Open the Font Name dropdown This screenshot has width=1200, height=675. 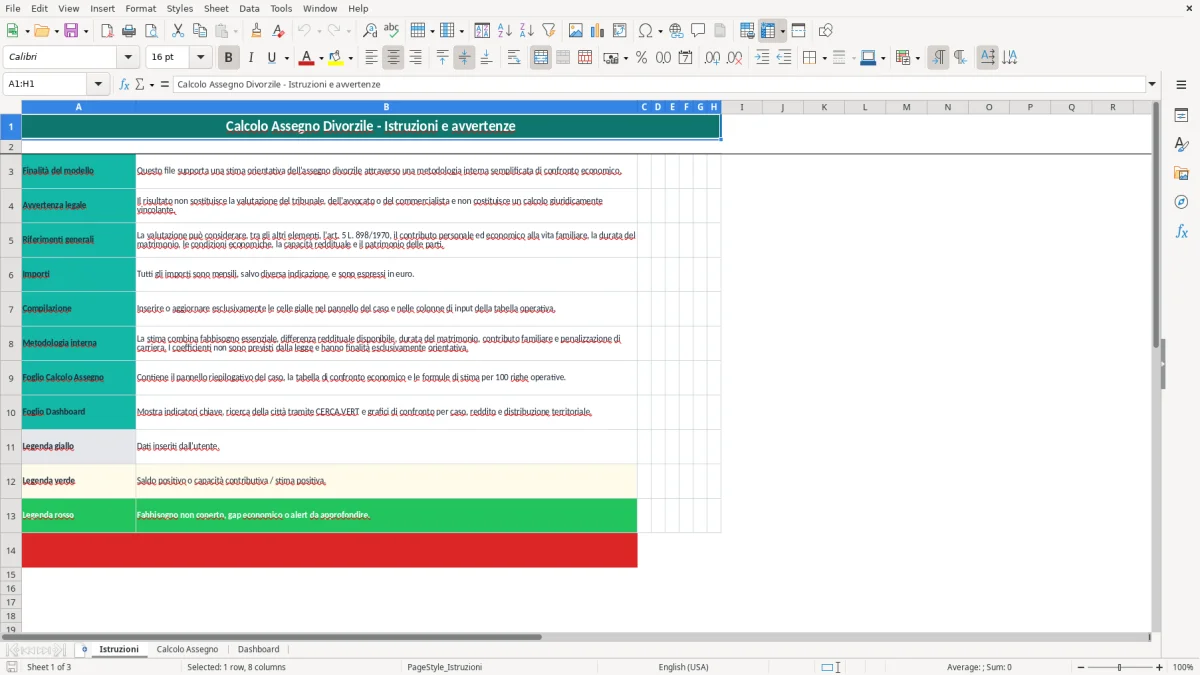127,58
